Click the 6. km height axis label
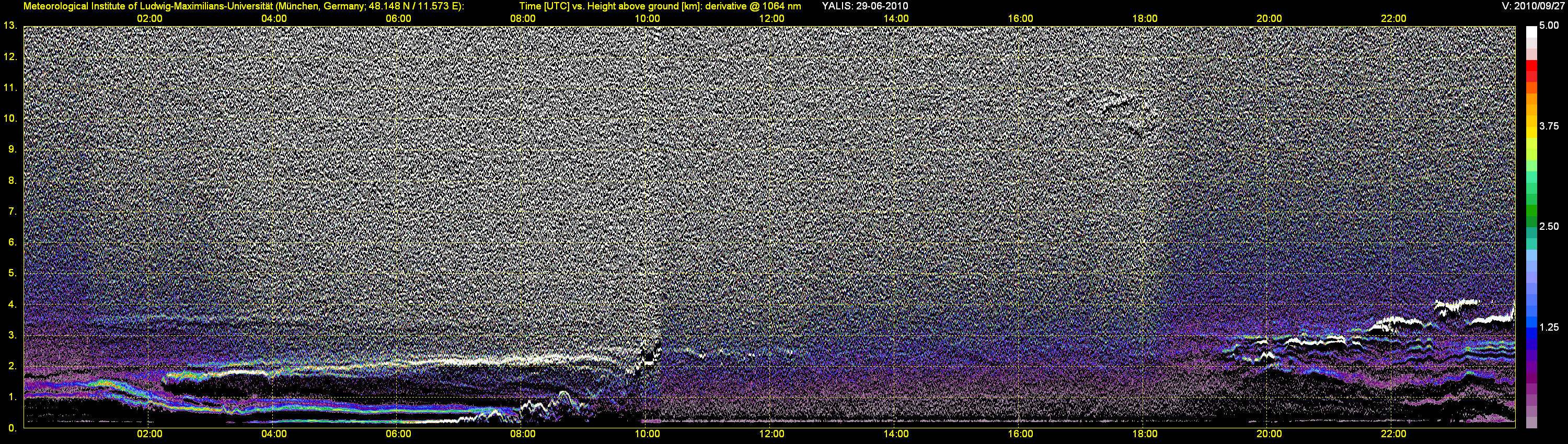The image size is (1568, 444). 12,242
